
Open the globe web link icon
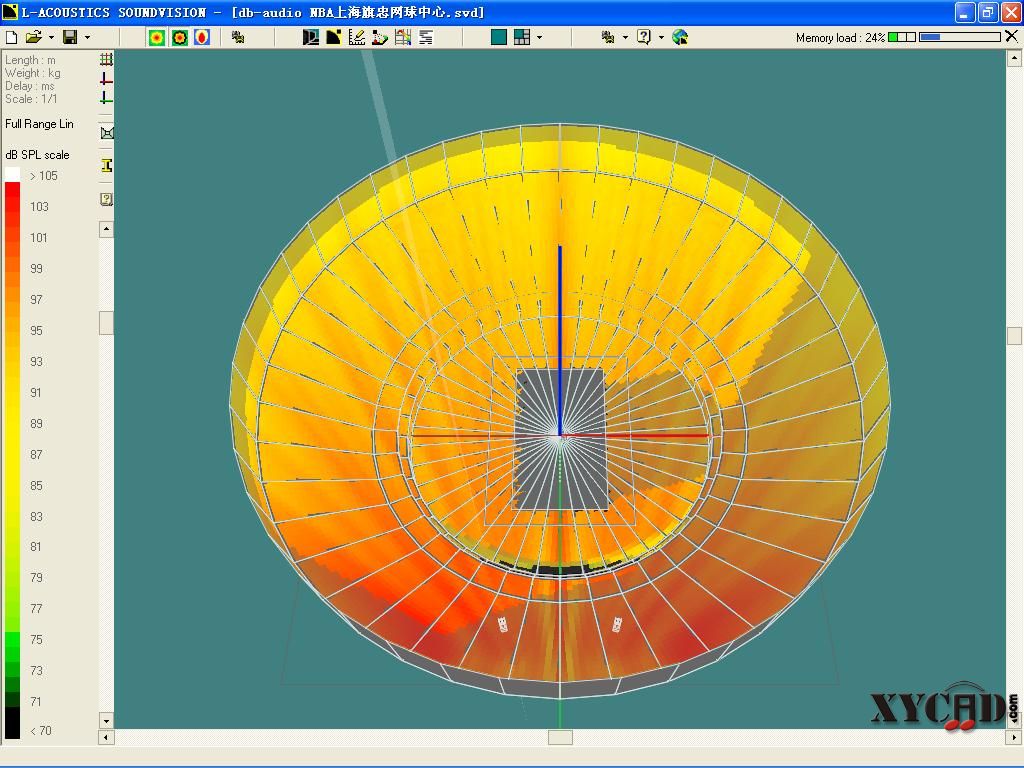[x=680, y=37]
